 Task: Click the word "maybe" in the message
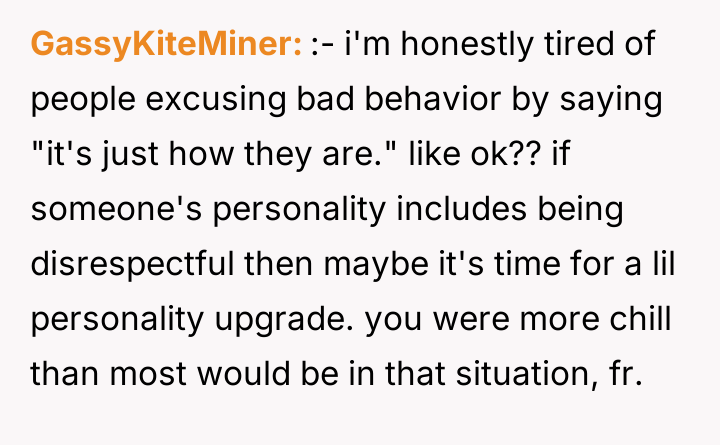[347, 264]
